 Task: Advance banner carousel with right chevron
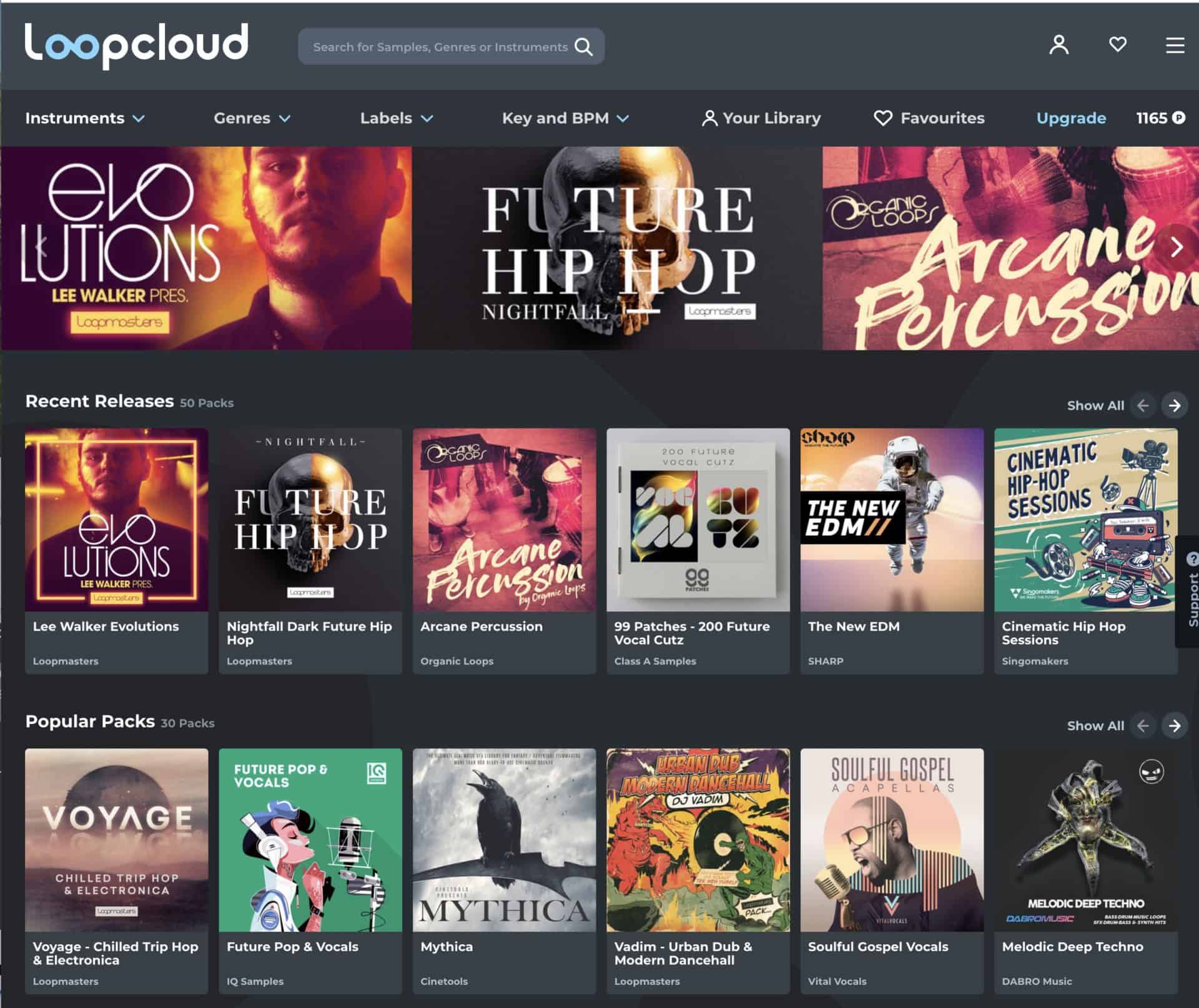click(x=1177, y=247)
